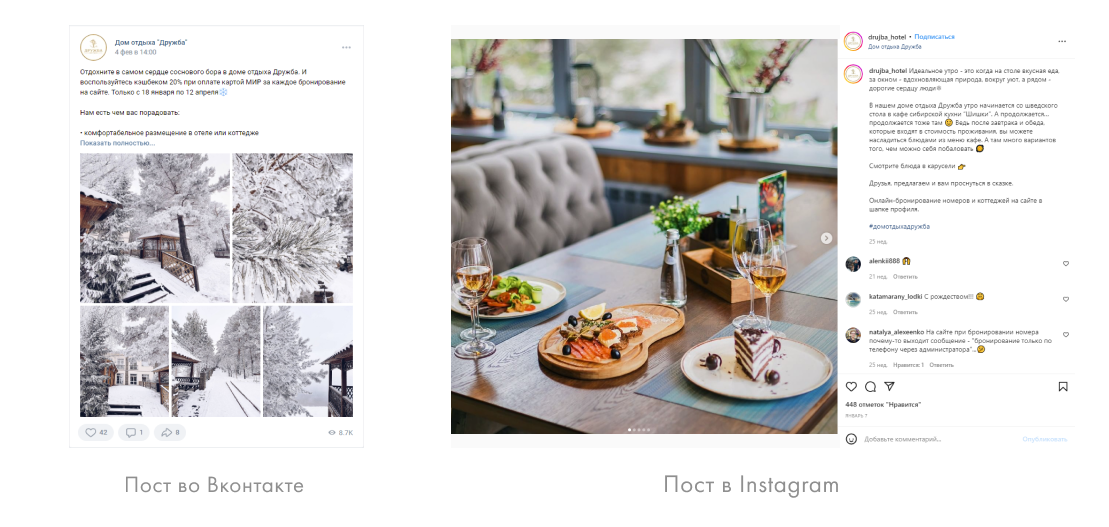Click the Instagram comment bubble icon
Image resolution: width=1109 pixels, height=527 pixels.
871,386
